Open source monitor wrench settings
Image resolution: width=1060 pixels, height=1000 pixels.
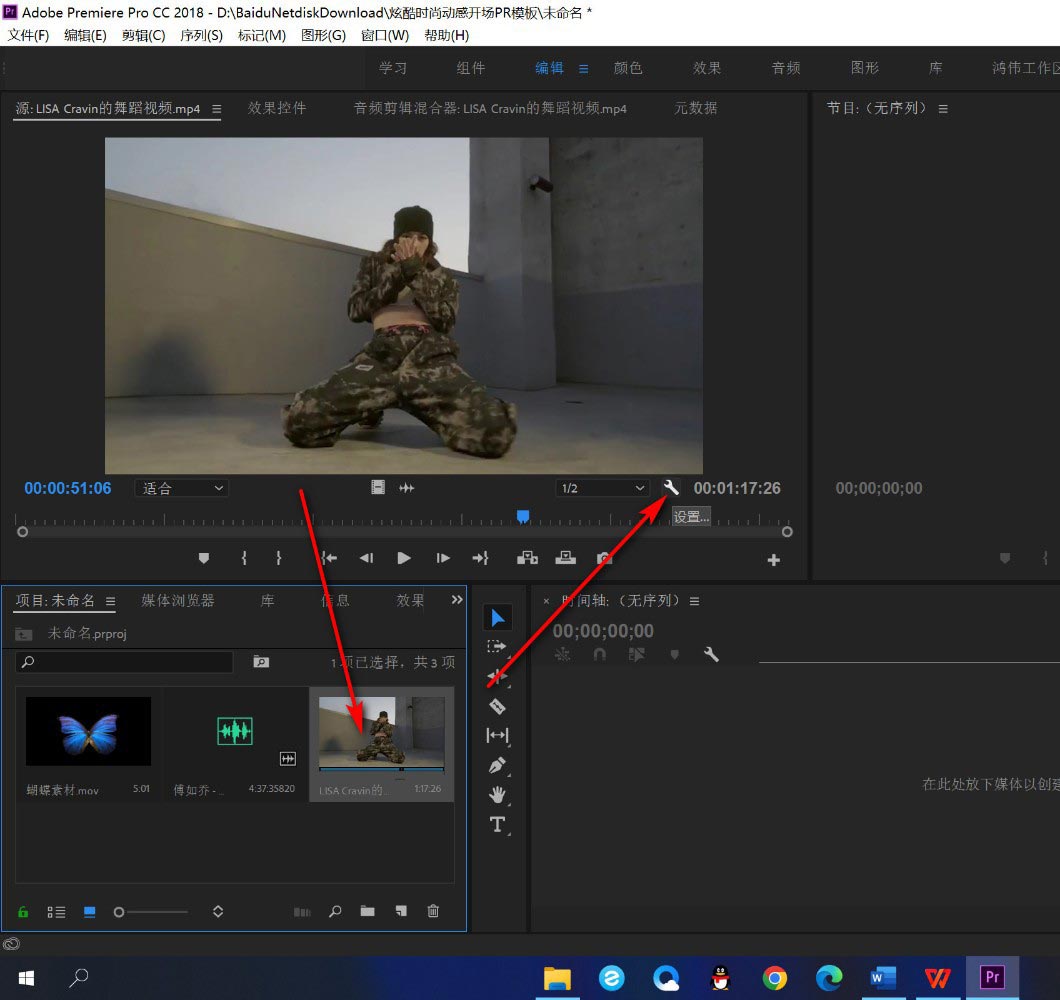click(x=671, y=488)
